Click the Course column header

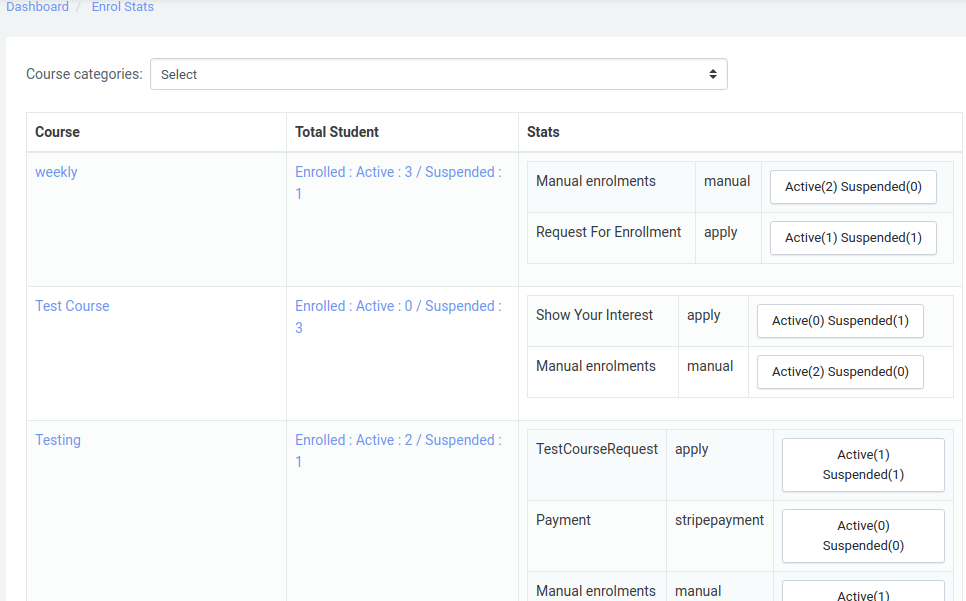[57, 132]
